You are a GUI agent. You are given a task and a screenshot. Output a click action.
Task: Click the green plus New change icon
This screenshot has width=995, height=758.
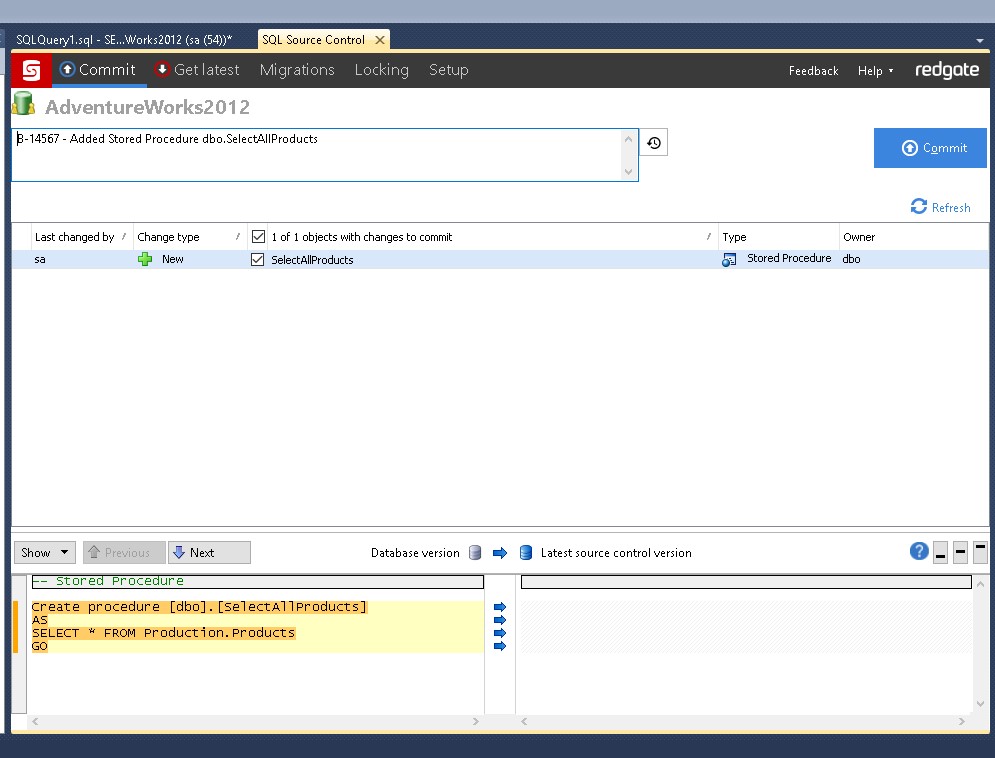(x=145, y=259)
